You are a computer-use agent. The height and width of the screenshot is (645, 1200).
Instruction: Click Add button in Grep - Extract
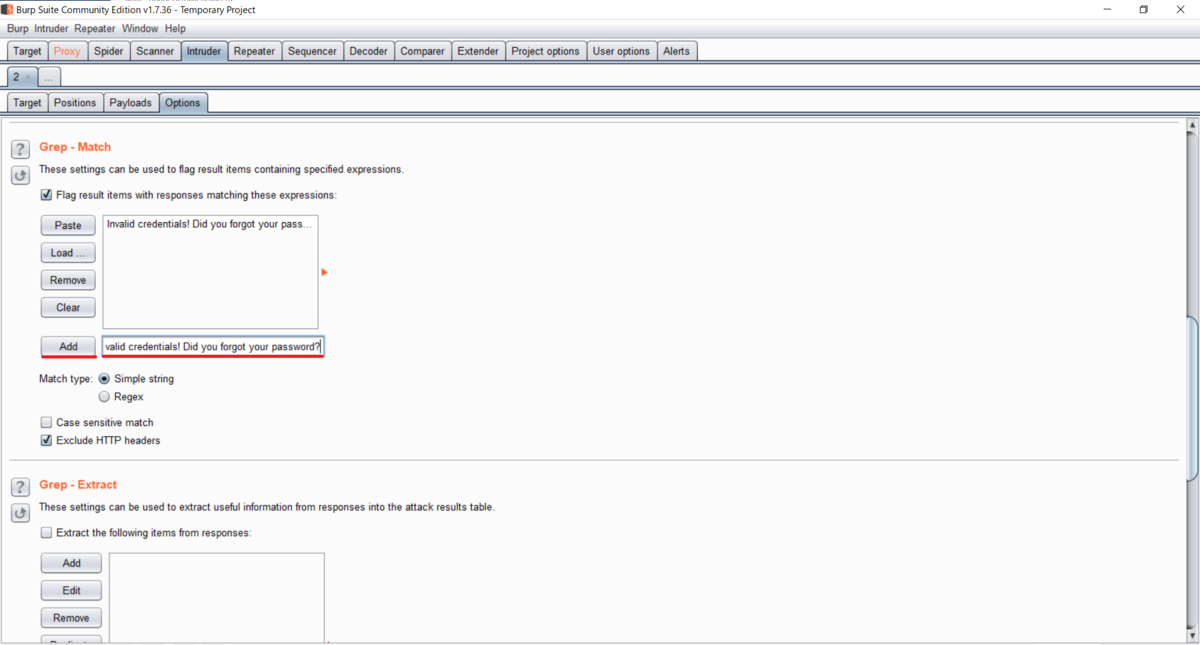tap(71, 563)
